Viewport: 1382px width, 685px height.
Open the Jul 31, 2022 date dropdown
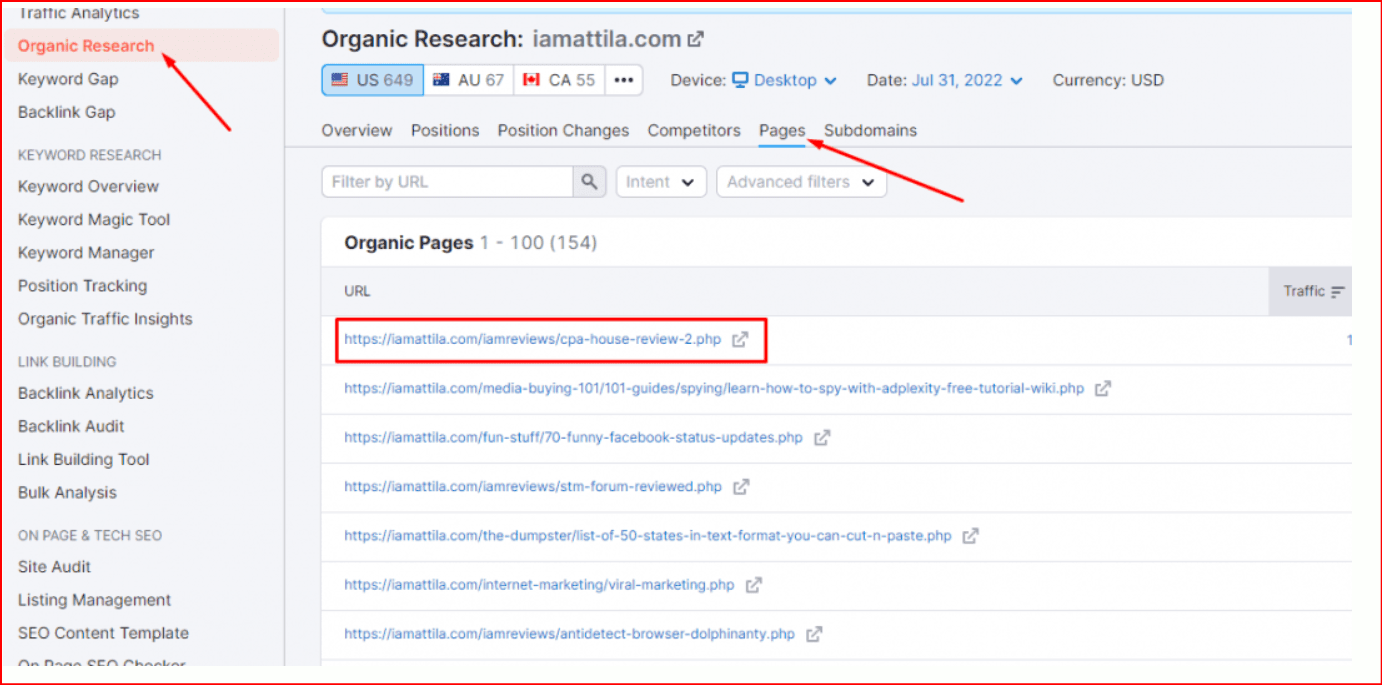967,80
